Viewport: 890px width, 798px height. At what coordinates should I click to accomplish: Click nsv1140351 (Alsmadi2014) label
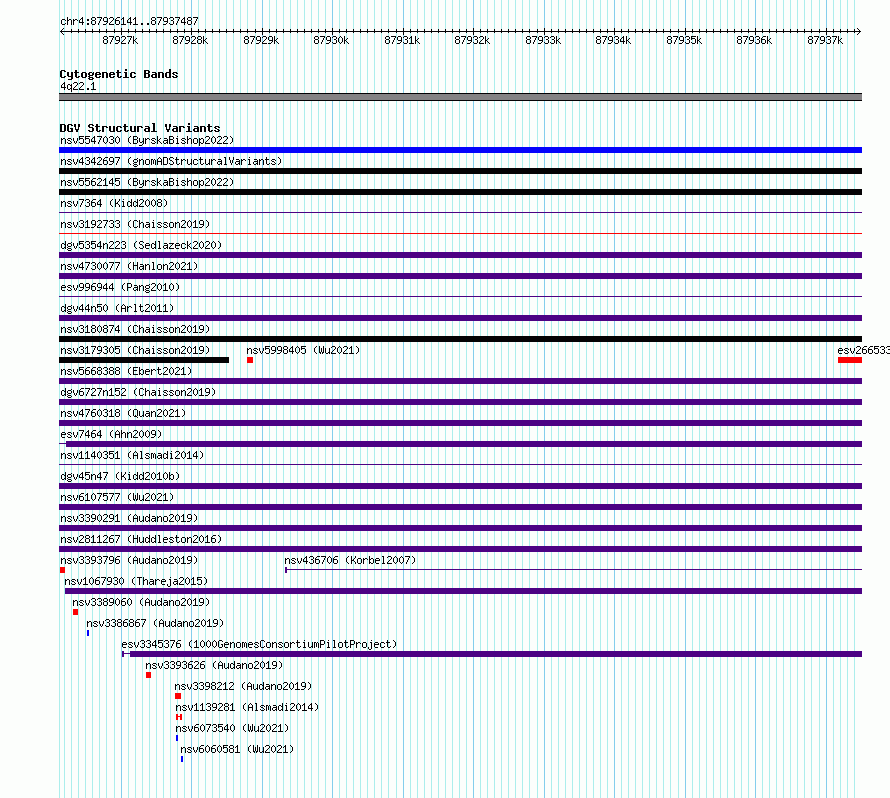(132, 455)
